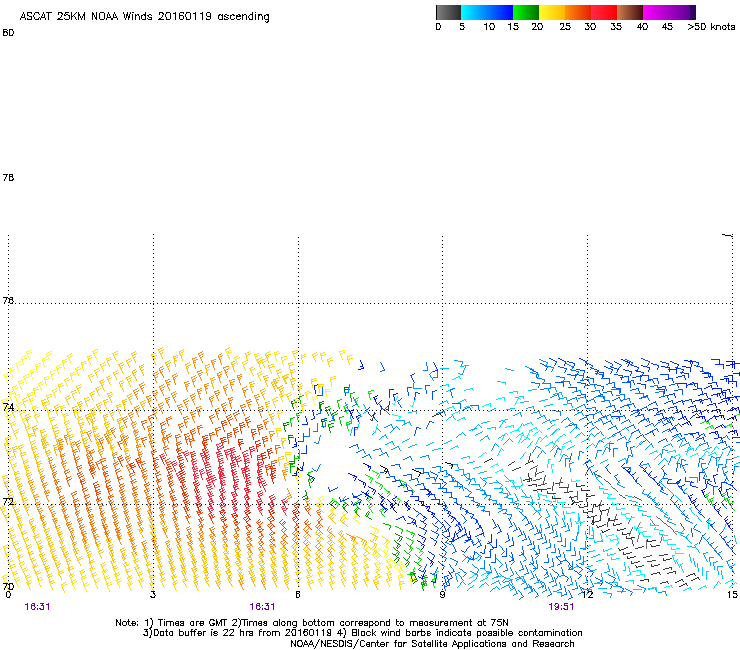The height and width of the screenshot is (650, 740).
Task: Click the '25' label under the color legend
Action: pos(565,27)
